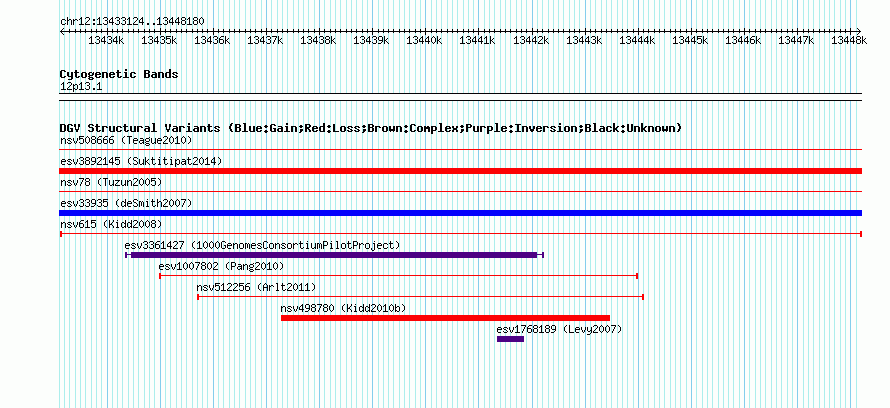The width and height of the screenshot is (890, 408).
Task: Click the red nsv512256 variant line
Action: pos(420,297)
